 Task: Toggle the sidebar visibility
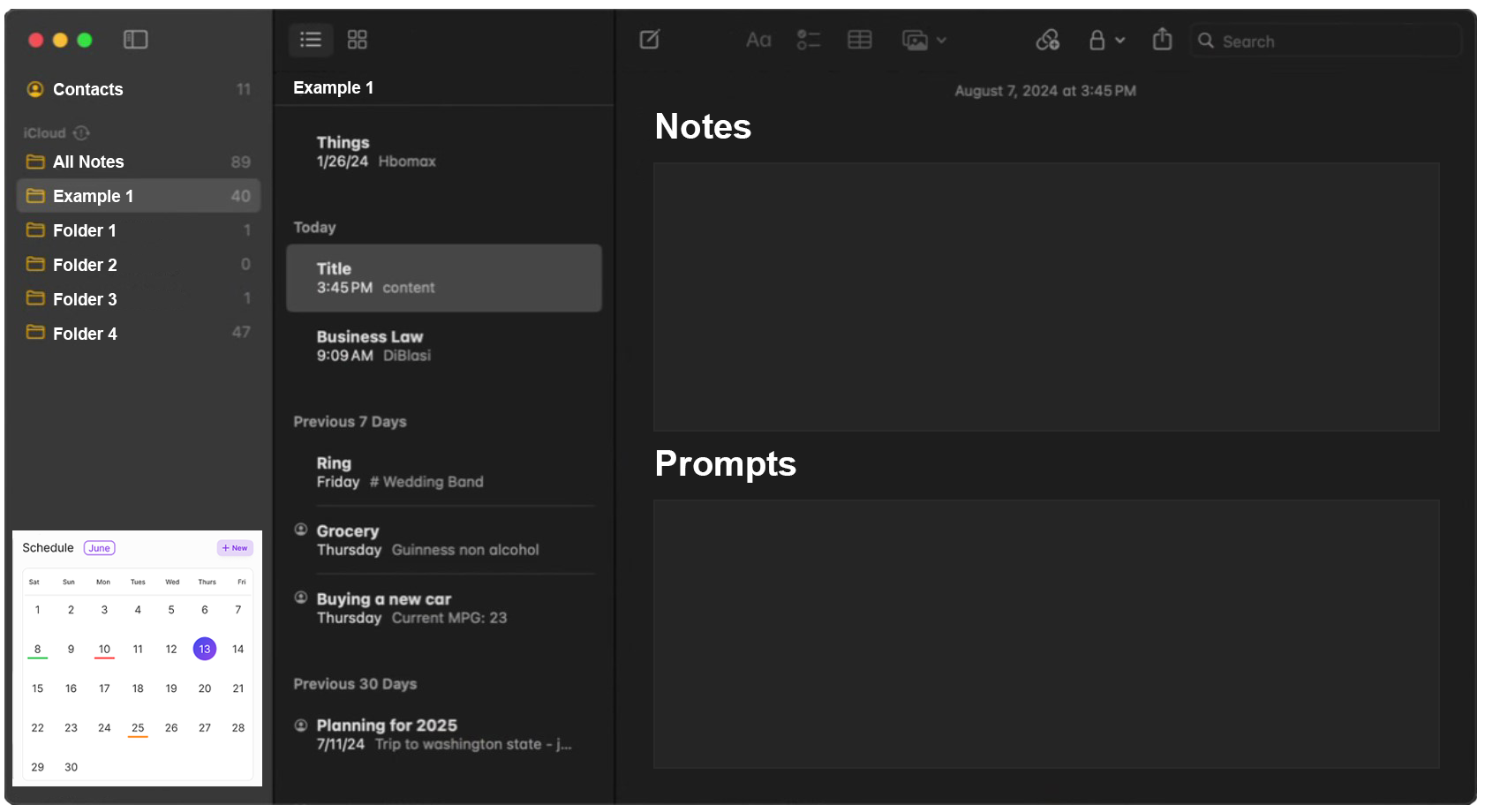pyautogui.click(x=135, y=40)
